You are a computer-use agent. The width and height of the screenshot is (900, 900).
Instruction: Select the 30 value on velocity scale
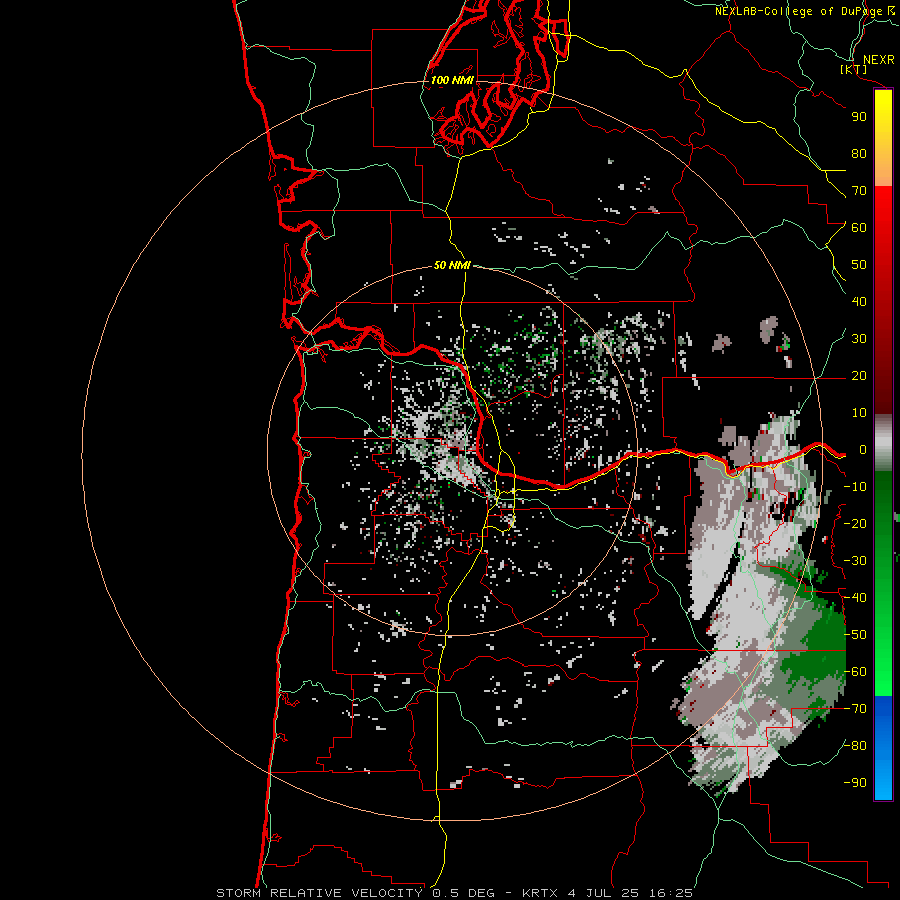[x=859, y=339]
